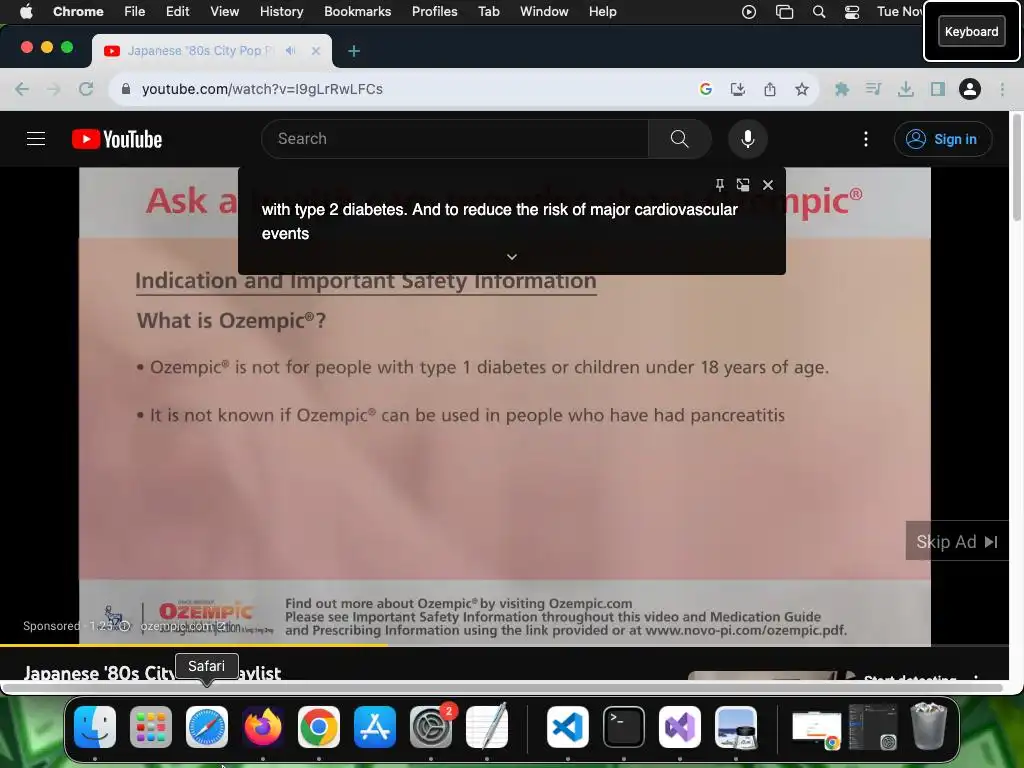Go to YouTube home via logo
This screenshot has height=768, width=1024.
117,139
